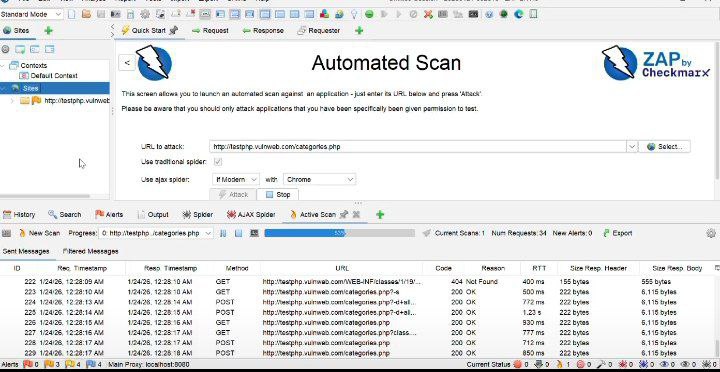Image resolution: width=720 pixels, height=372 pixels.
Task: Click the New Session toolbar icon
Action: tap(72, 14)
